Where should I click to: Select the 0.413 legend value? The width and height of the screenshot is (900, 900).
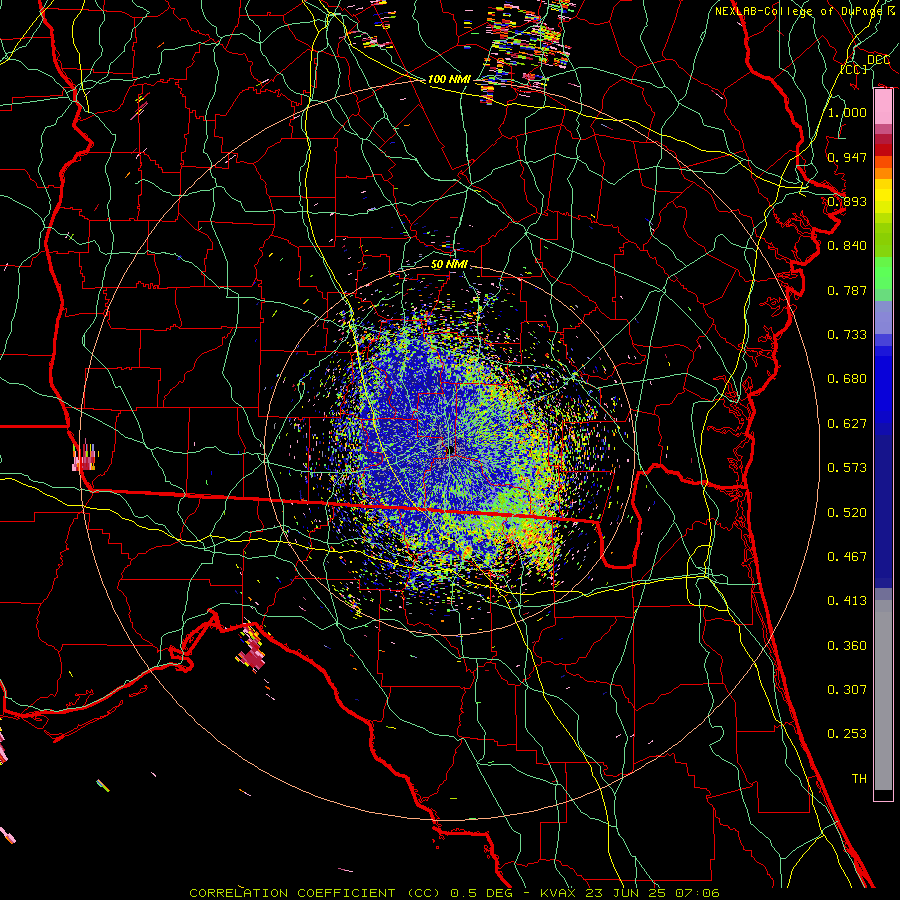pyautogui.click(x=847, y=601)
